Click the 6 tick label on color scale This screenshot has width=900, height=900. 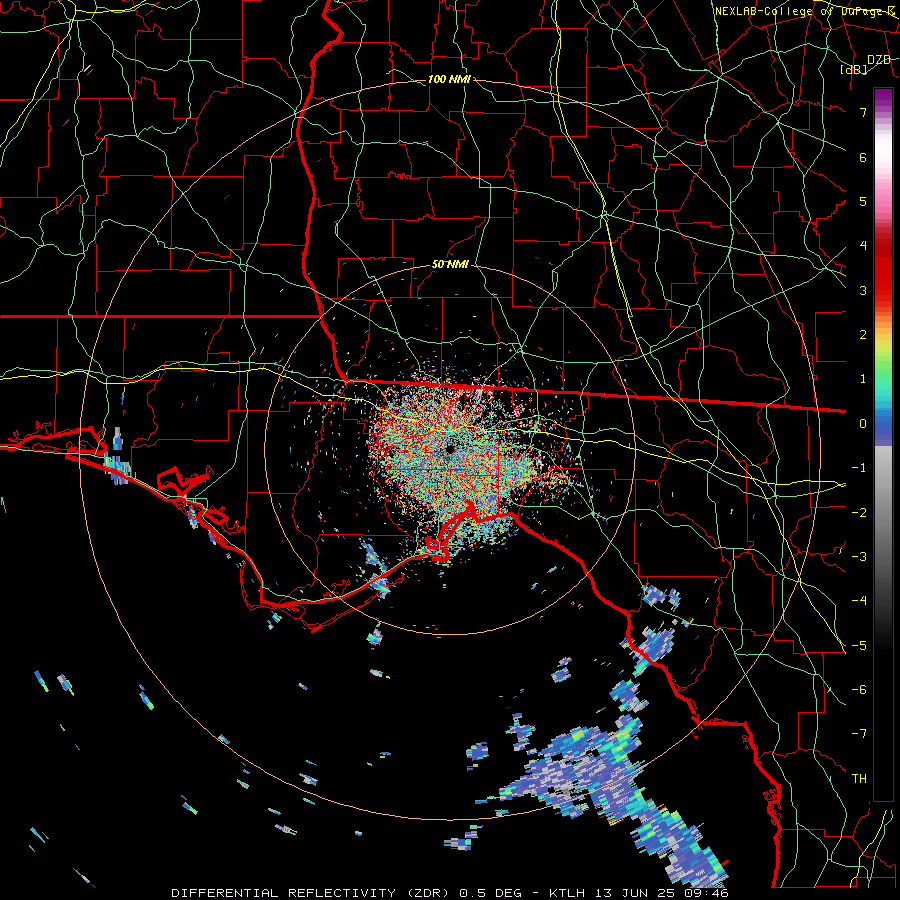click(863, 157)
